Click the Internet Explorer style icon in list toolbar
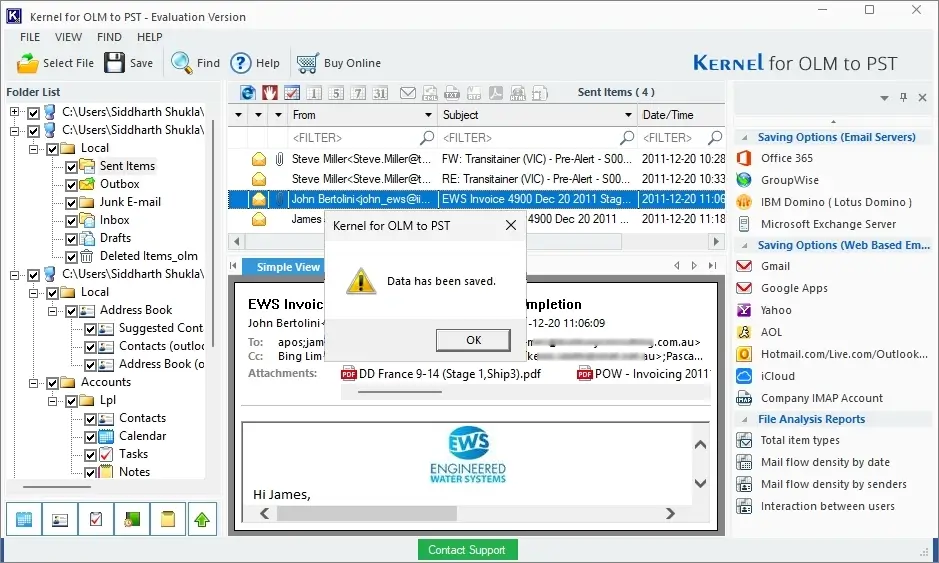 tap(248, 93)
